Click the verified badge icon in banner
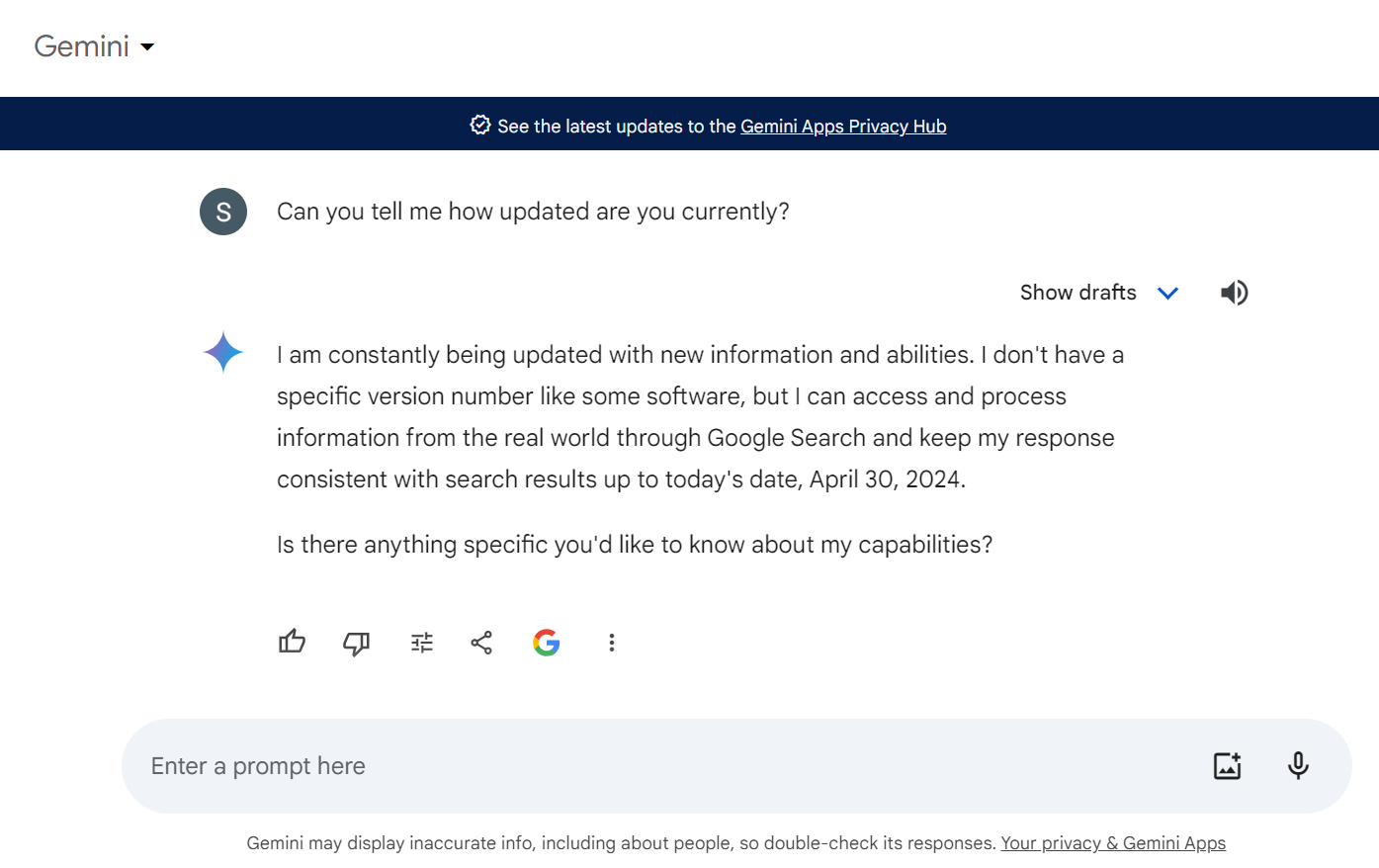1379x868 pixels. click(480, 126)
